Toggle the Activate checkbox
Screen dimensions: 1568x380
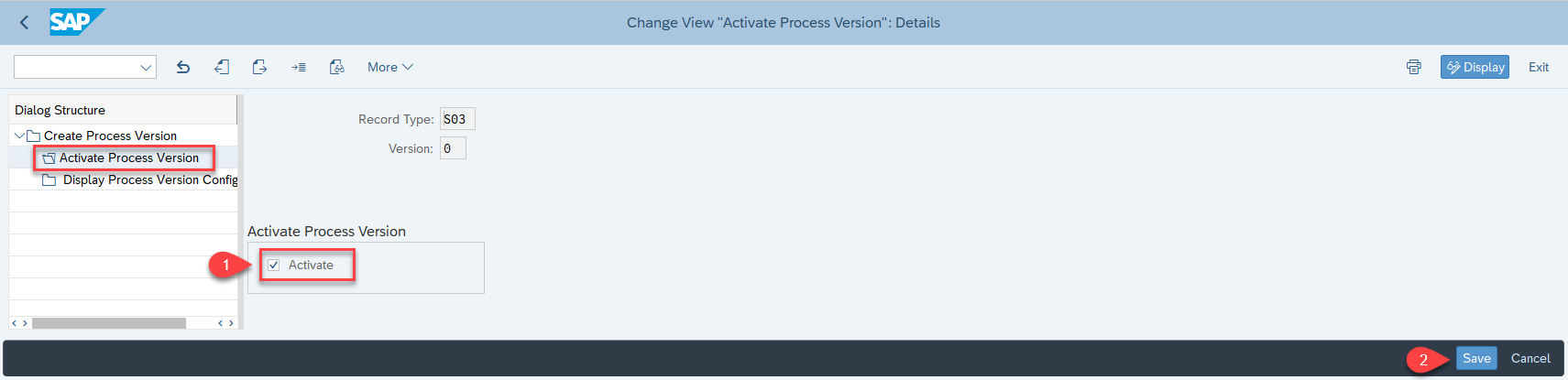(x=273, y=266)
